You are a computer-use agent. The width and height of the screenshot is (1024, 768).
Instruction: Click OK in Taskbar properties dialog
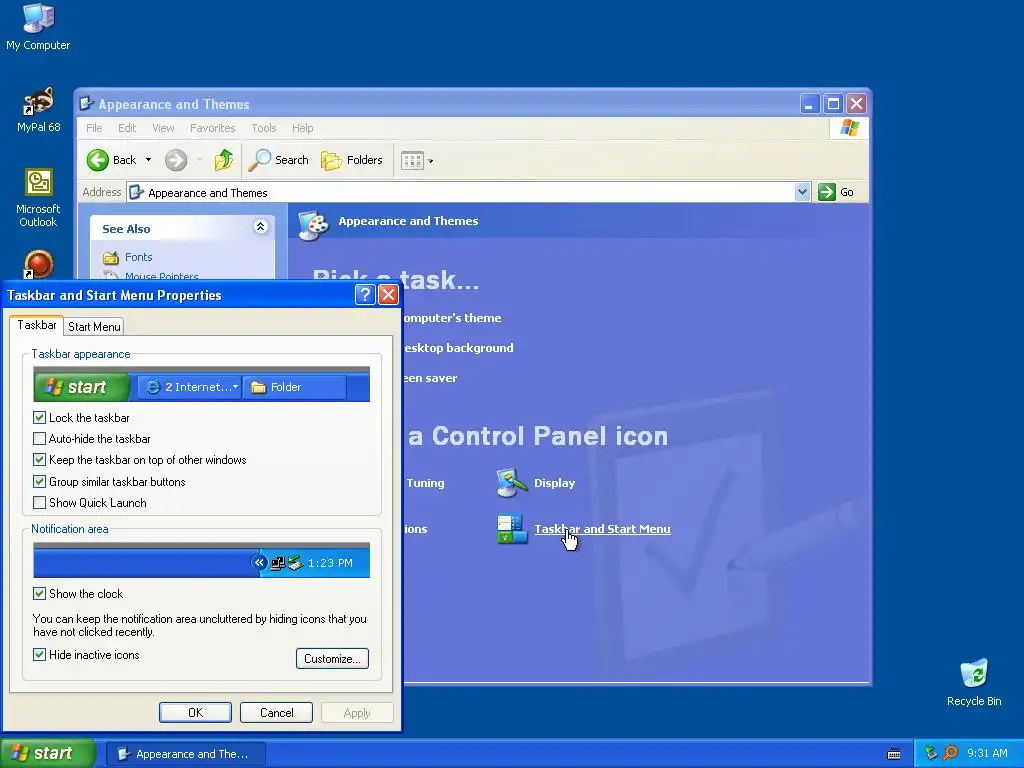(x=195, y=712)
